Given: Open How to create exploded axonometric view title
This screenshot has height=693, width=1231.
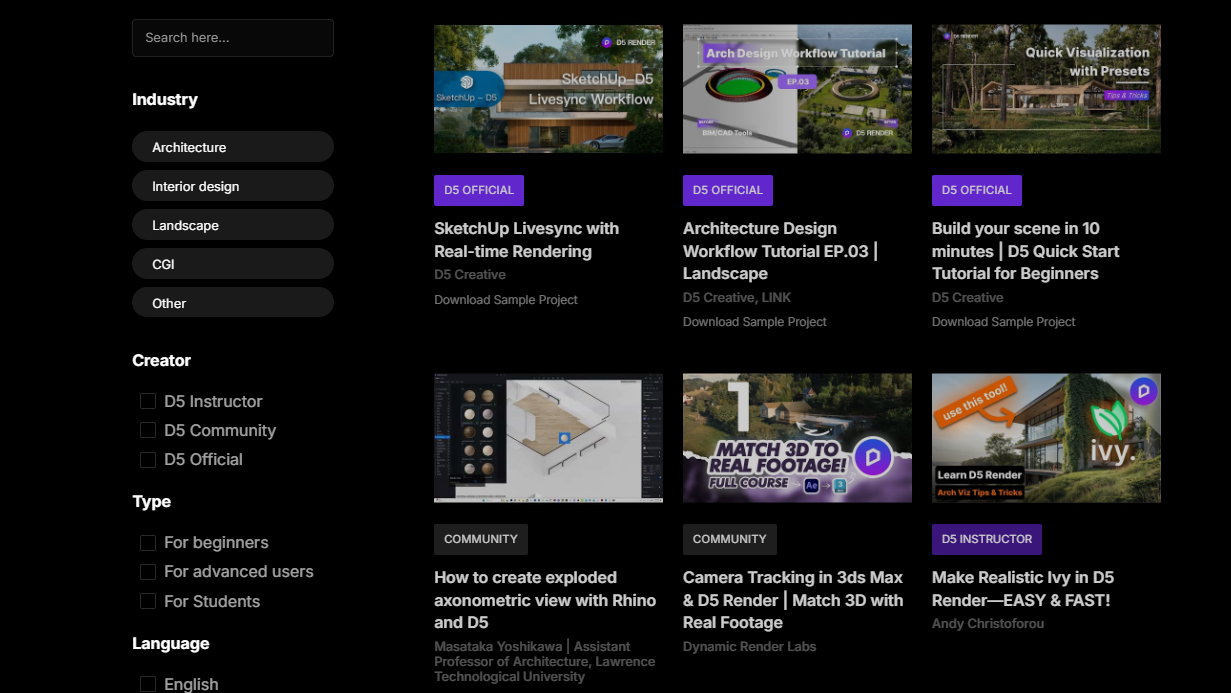Looking at the screenshot, I should pyautogui.click(x=545, y=600).
